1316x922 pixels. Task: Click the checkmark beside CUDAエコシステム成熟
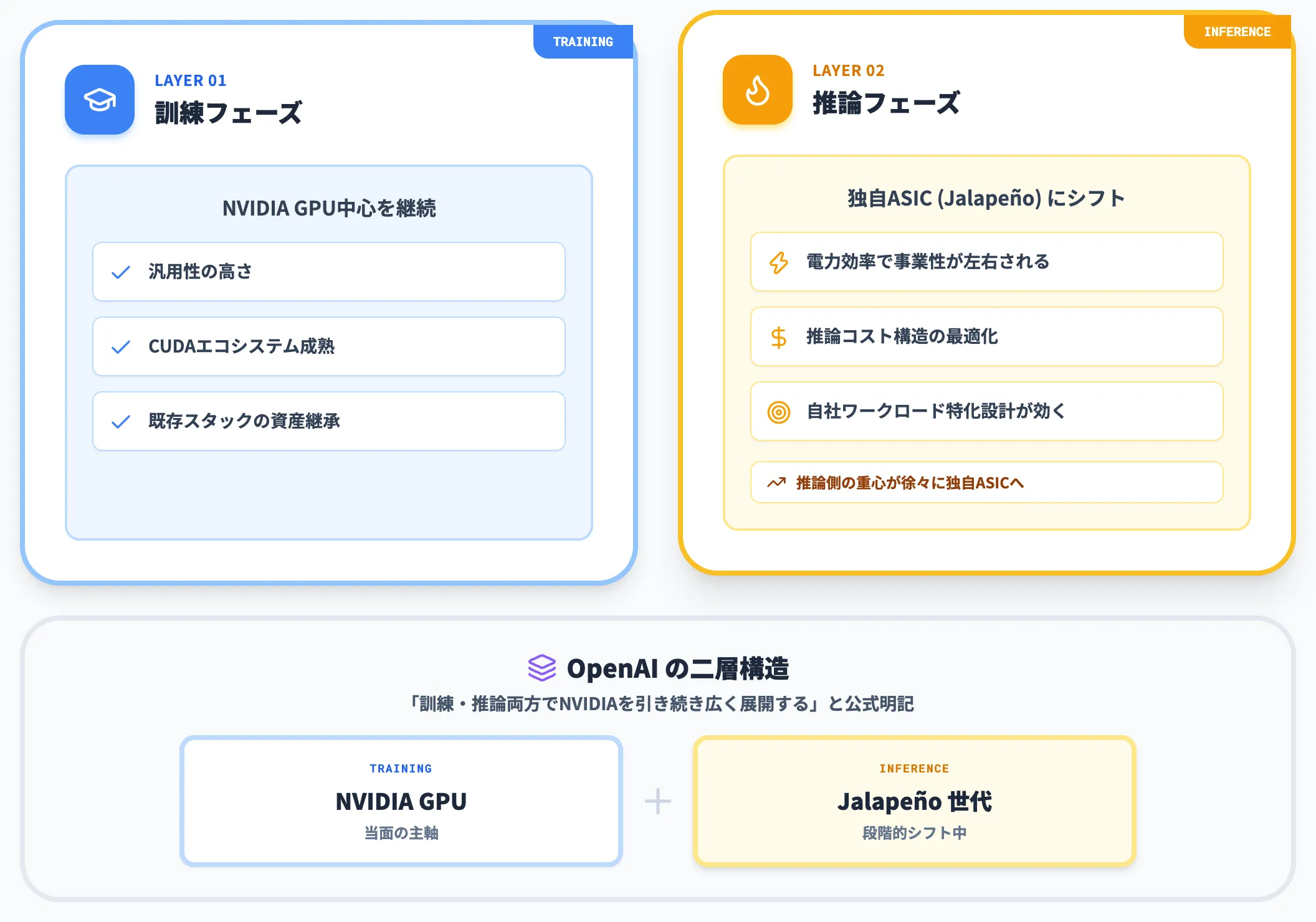point(121,347)
